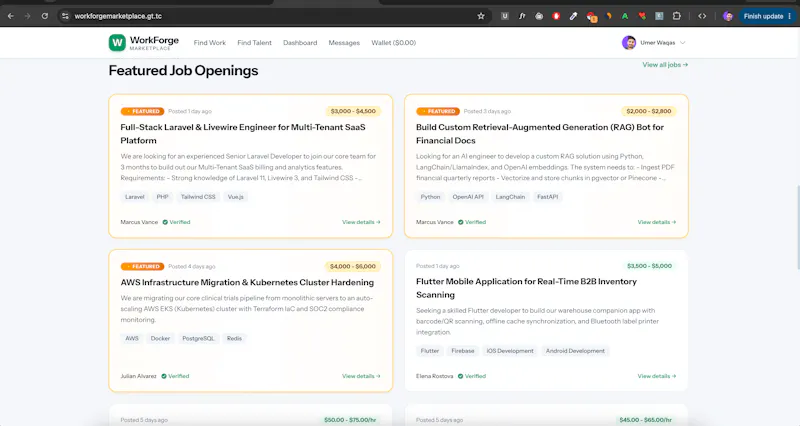Click the Tailwind CSS skill tag
This screenshot has height=426, width=800.
(198, 197)
